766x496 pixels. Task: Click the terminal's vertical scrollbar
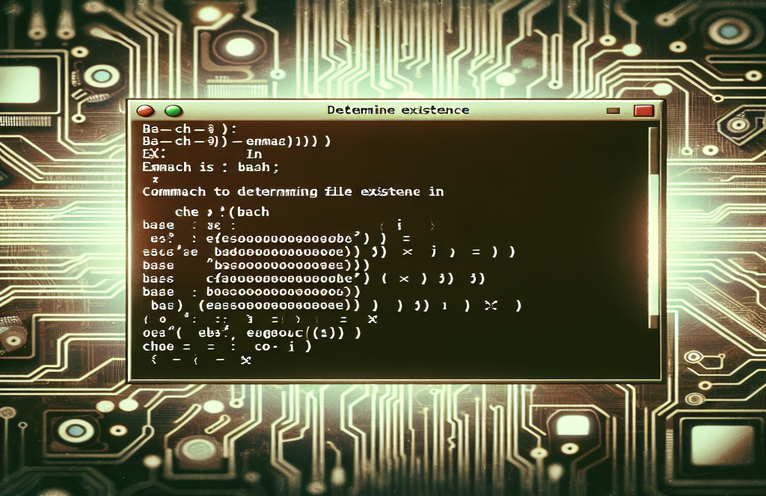(654, 230)
